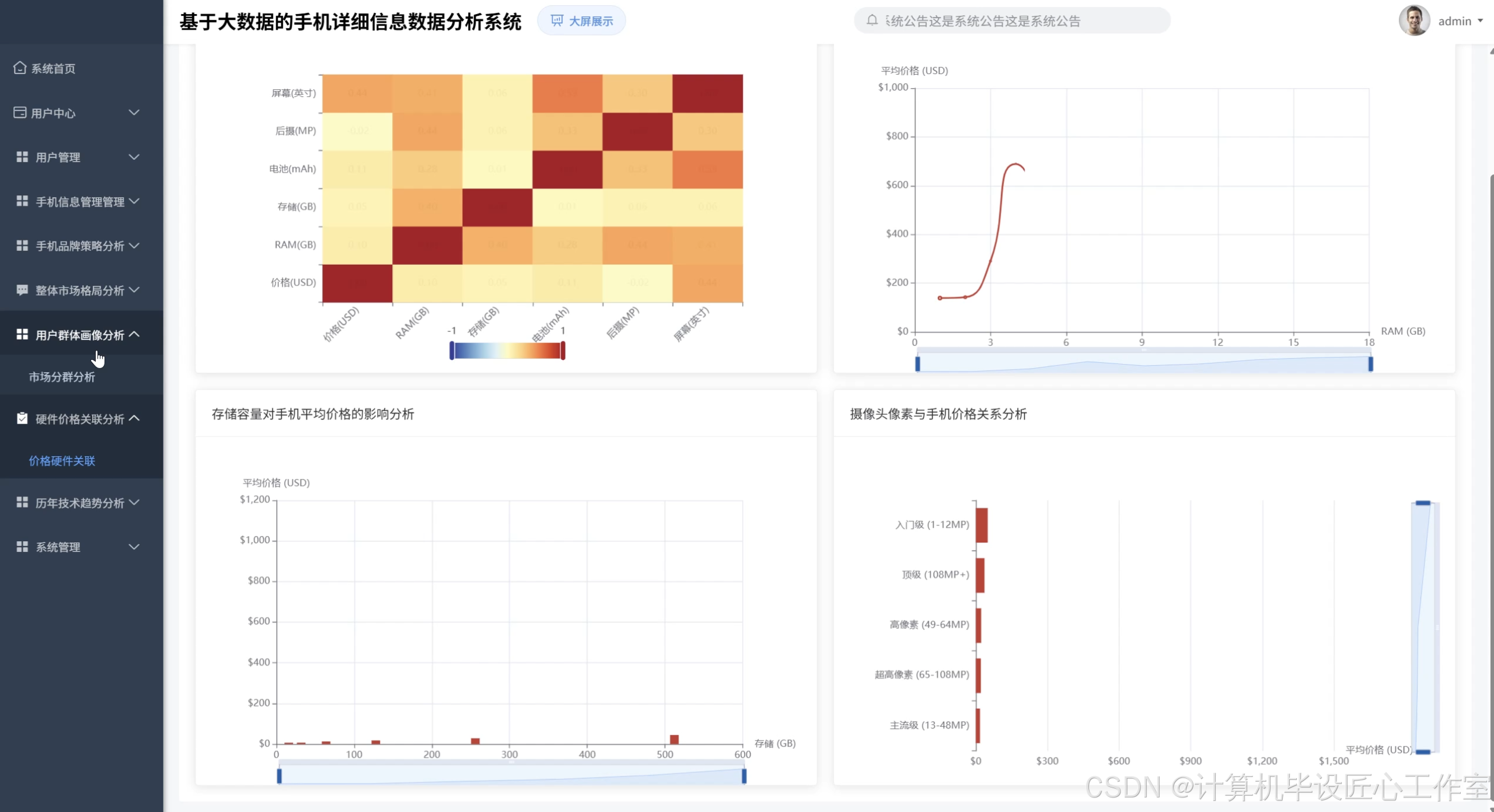
Task: Open the admin account dropdown arrow
Action: point(1481,21)
